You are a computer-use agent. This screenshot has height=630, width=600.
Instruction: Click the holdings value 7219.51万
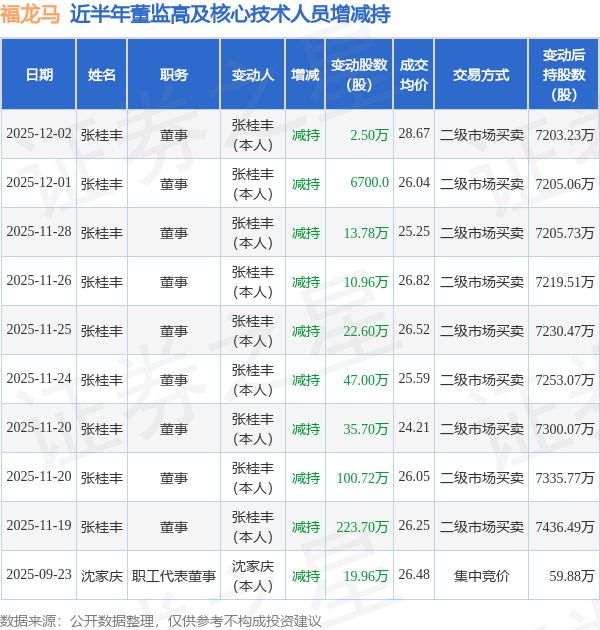point(564,282)
